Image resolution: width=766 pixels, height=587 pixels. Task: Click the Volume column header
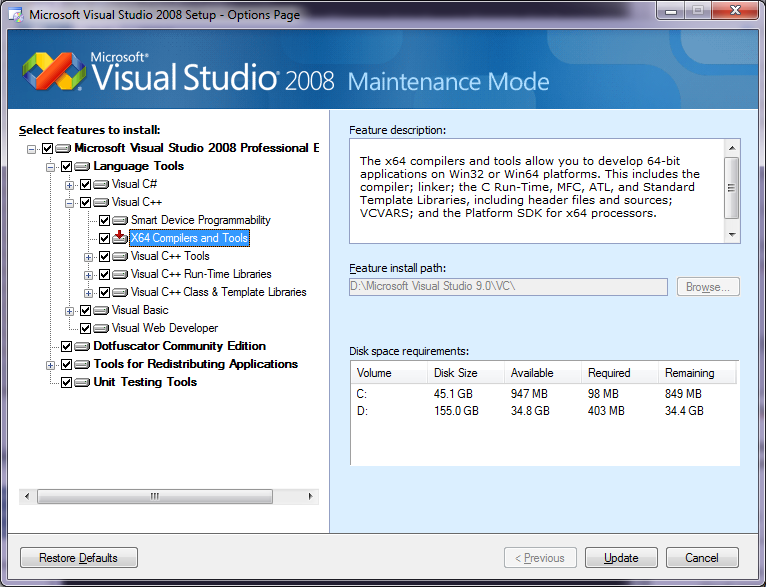[x=389, y=373]
